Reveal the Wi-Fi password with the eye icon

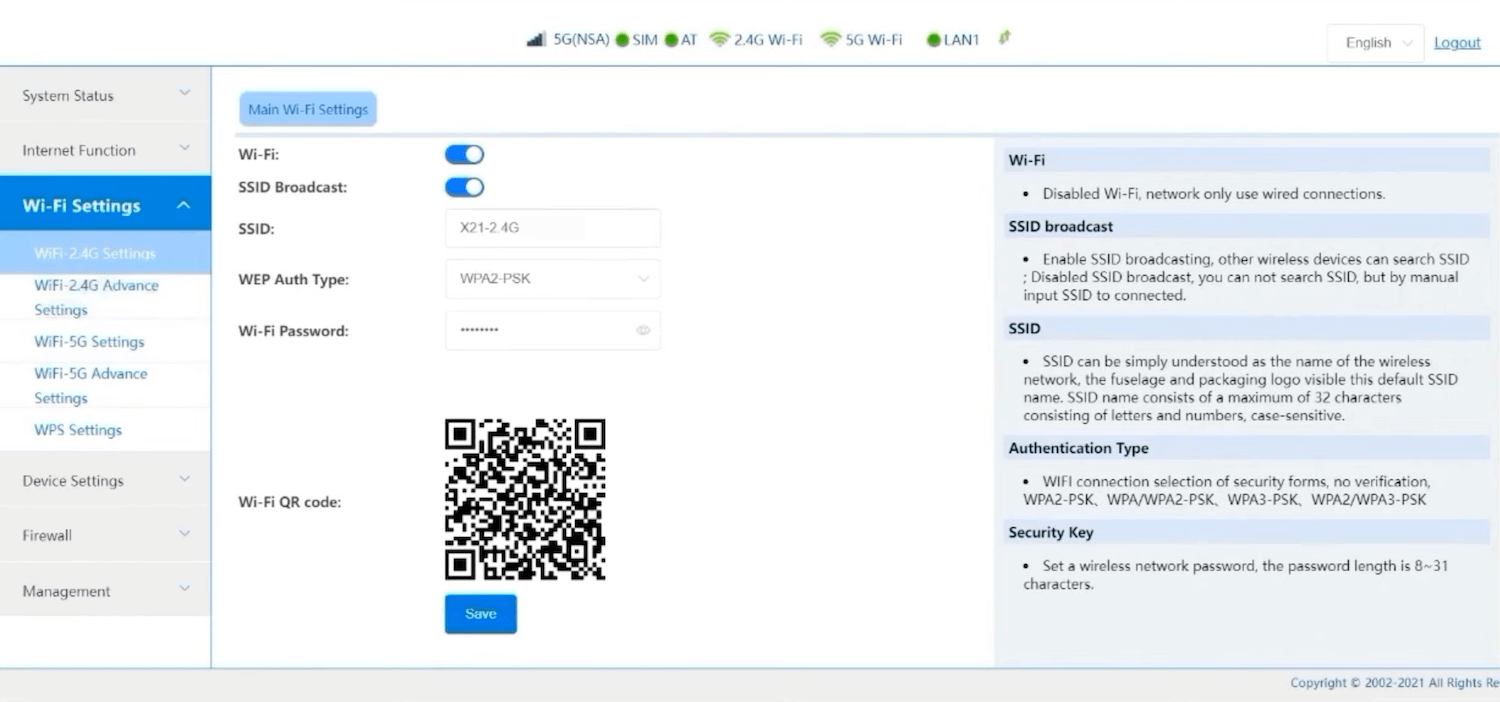[x=643, y=330]
